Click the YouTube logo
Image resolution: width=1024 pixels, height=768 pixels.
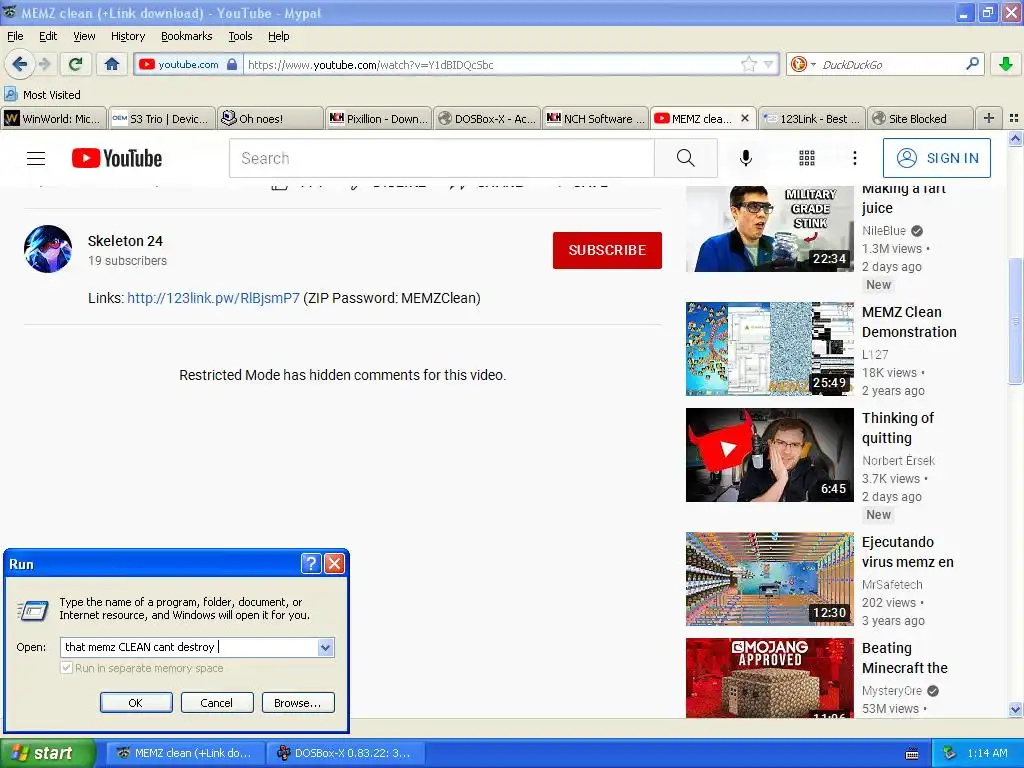pos(117,158)
